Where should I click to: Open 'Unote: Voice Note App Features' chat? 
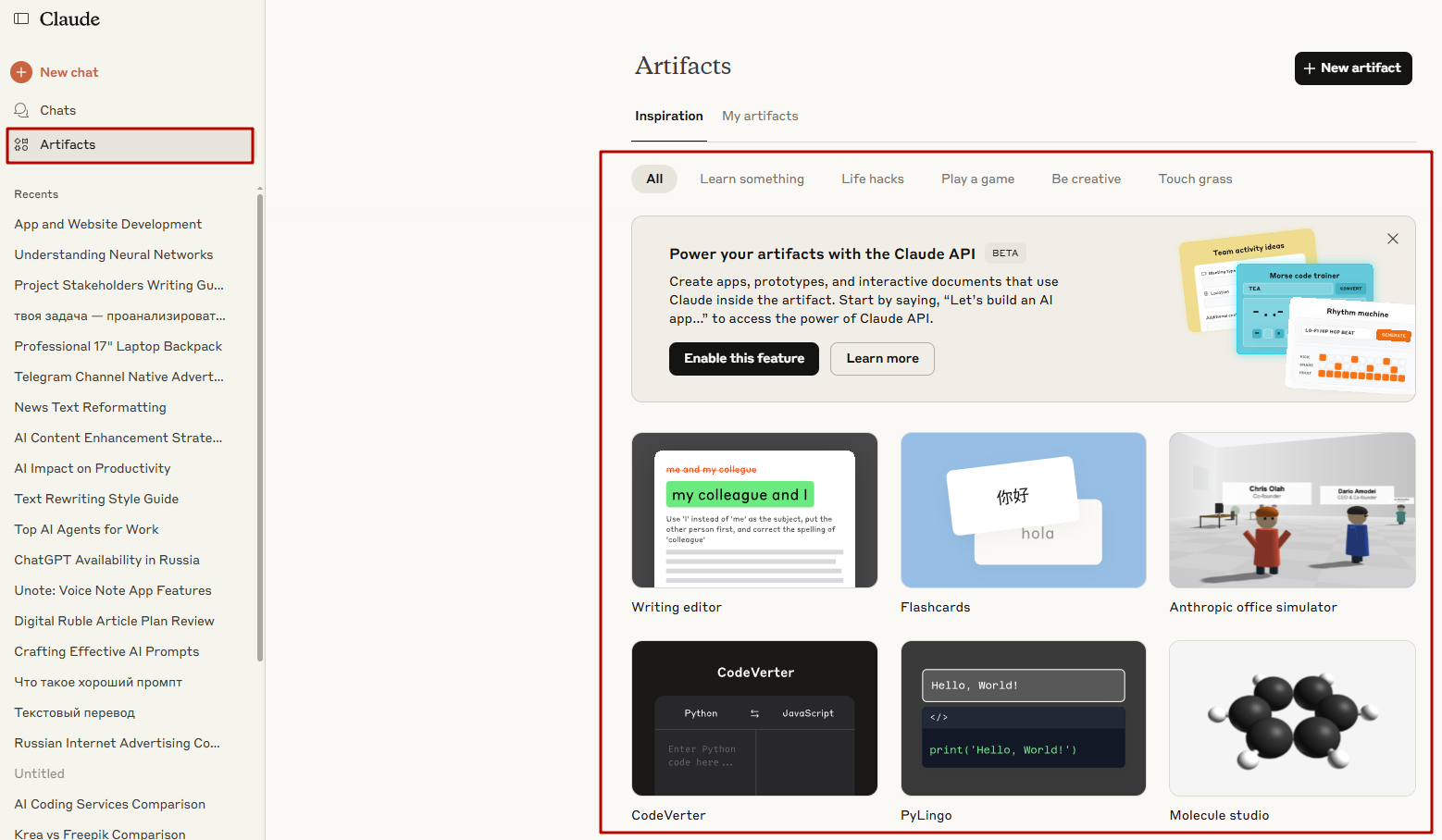[x=112, y=590]
